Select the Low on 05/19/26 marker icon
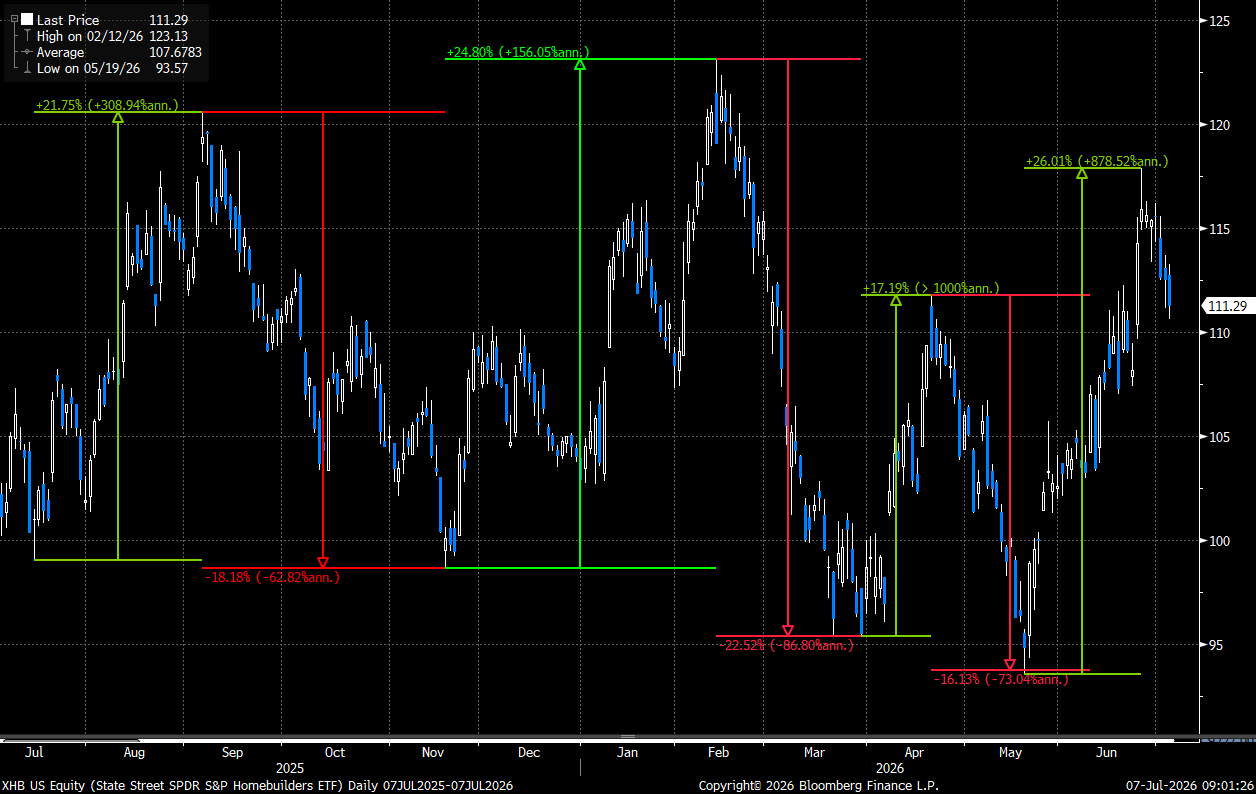Screen dimensions: 1256x794 (27, 68)
